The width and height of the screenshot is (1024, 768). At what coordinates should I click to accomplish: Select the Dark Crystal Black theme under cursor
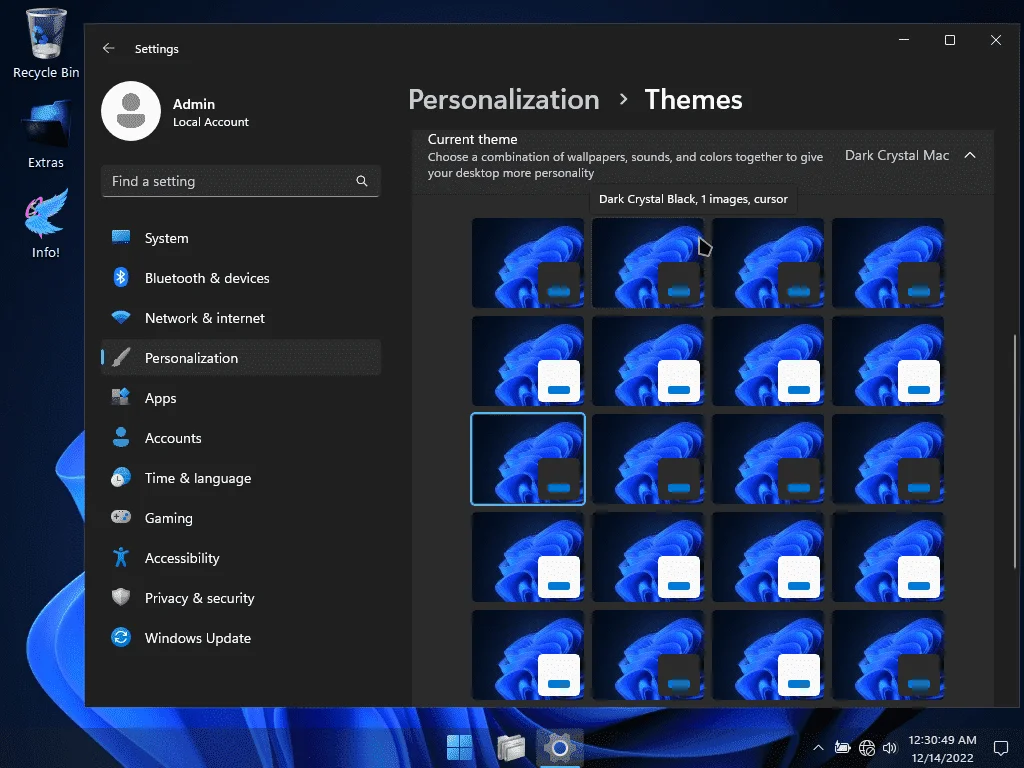pyautogui.click(x=648, y=263)
